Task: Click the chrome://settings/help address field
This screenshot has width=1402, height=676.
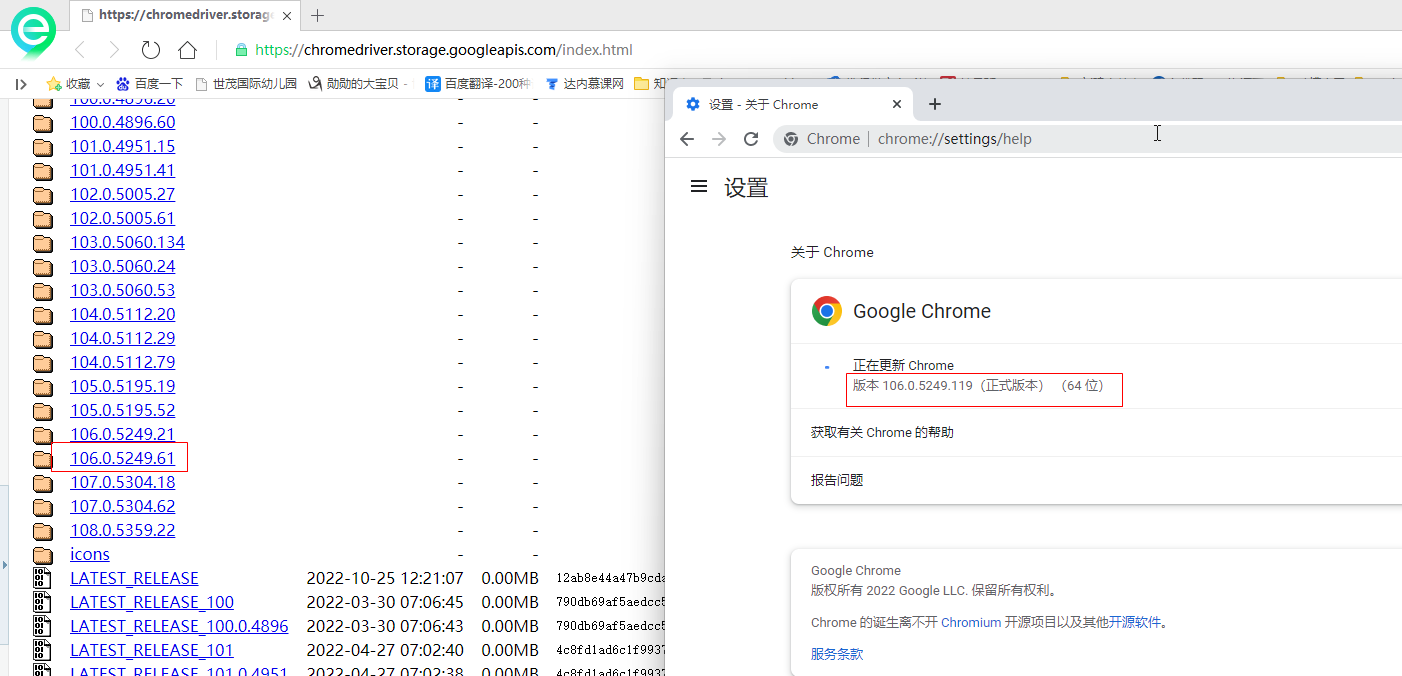Action: pyautogui.click(x=955, y=139)
